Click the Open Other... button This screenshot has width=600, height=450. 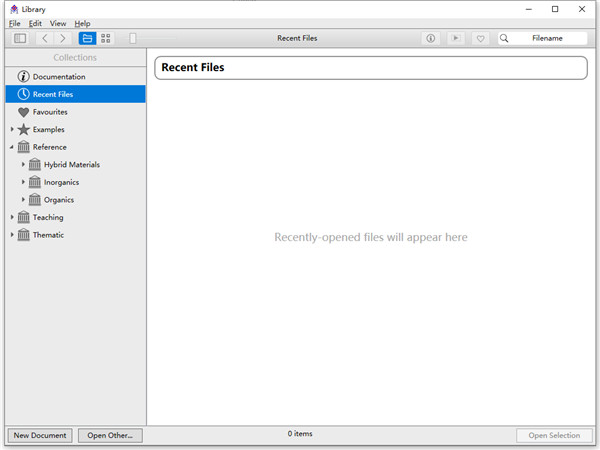[110, 435]
